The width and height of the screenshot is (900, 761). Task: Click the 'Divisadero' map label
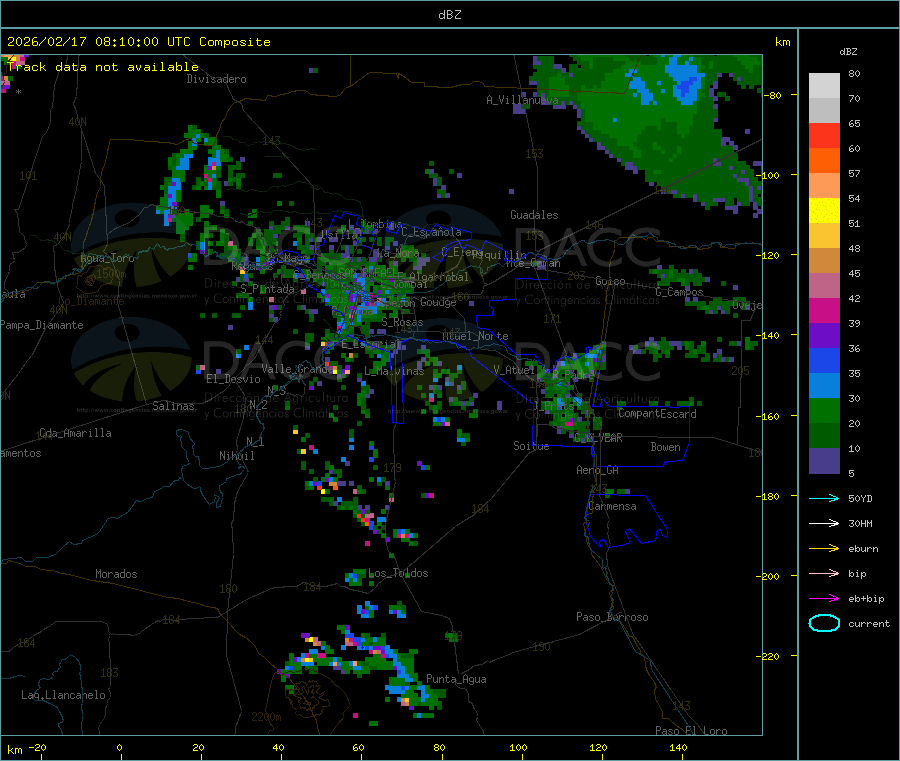[216, 79]
